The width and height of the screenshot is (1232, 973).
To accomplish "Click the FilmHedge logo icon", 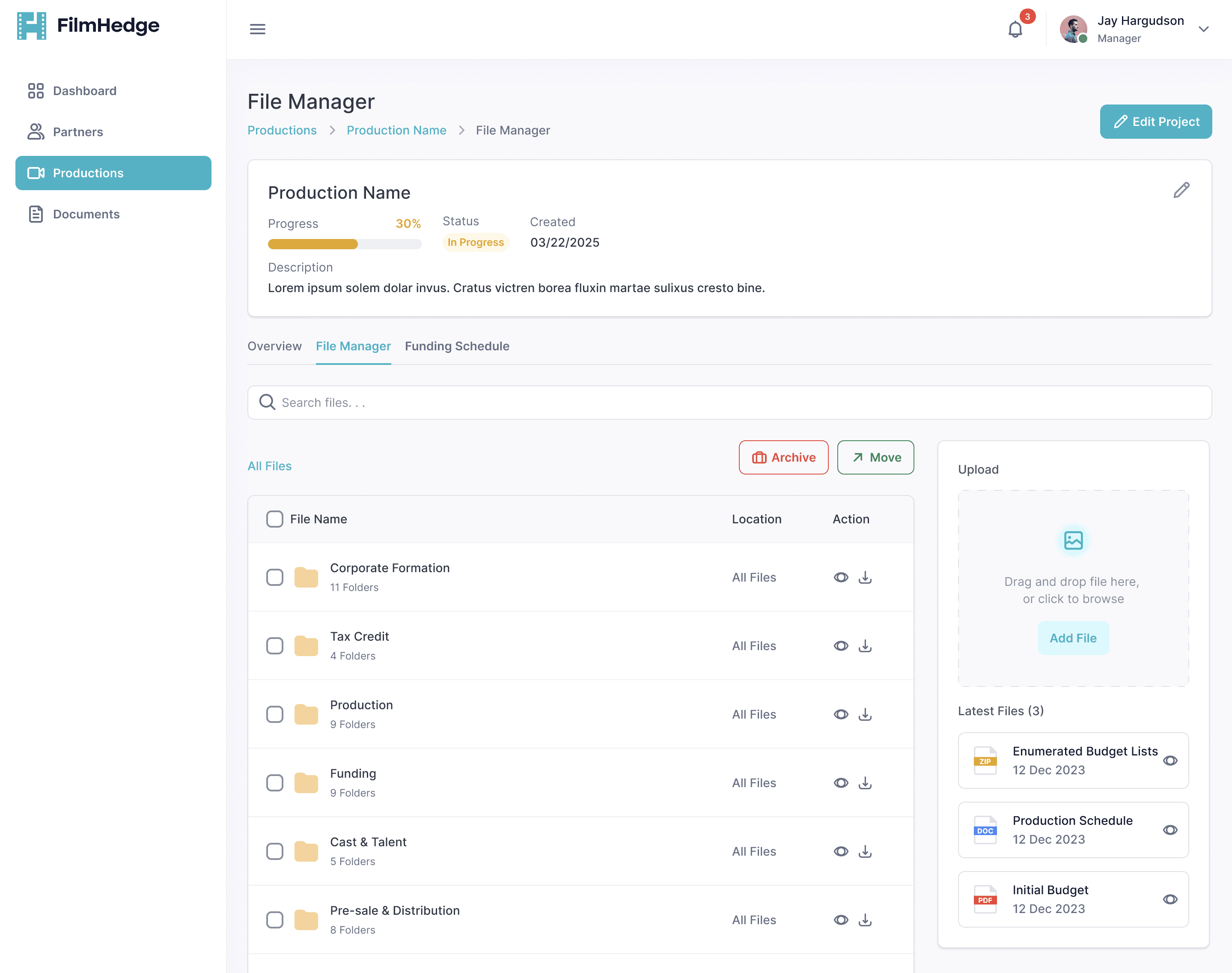I will pyautogui.click(x=31, y=26).
